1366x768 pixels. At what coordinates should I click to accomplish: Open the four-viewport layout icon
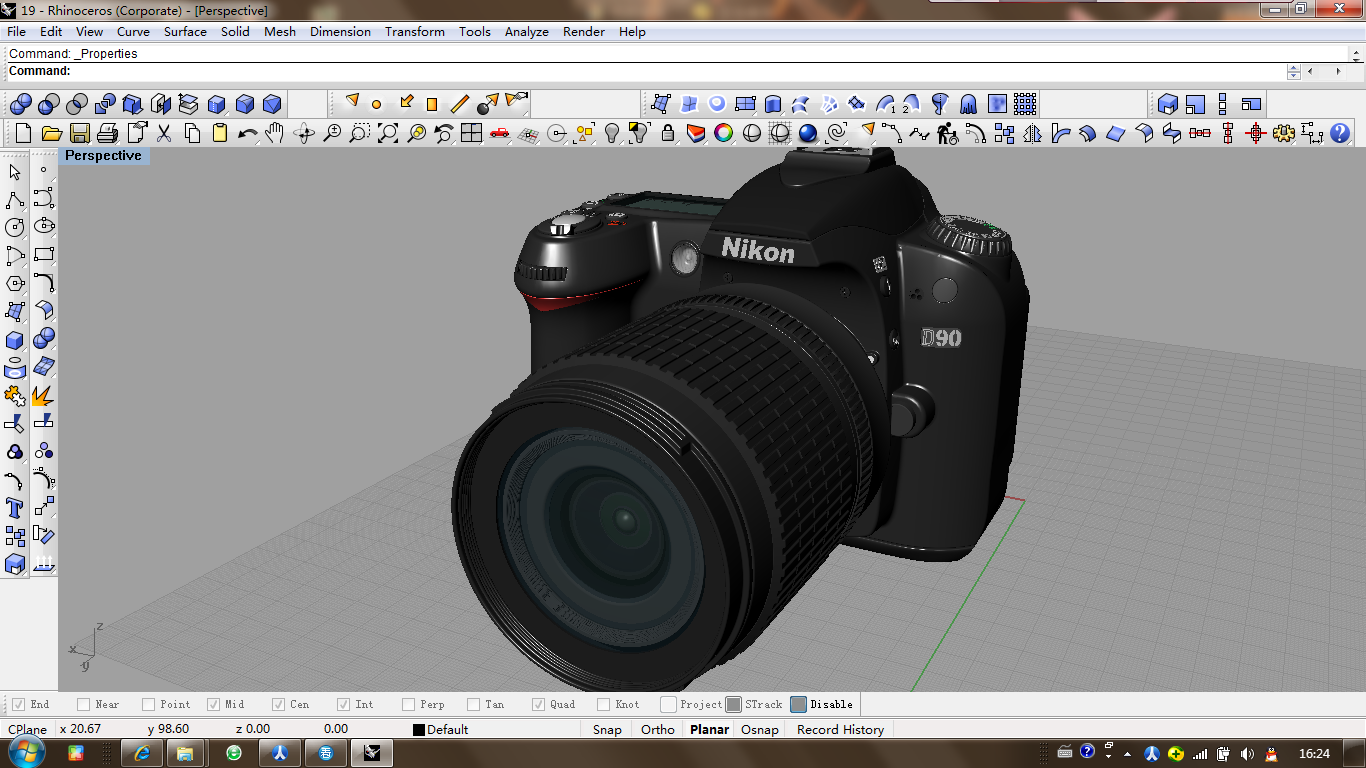coord(472,133)
